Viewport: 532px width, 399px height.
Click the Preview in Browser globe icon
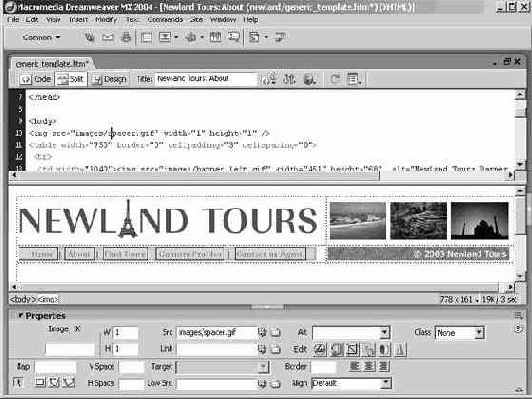[309, 79]
